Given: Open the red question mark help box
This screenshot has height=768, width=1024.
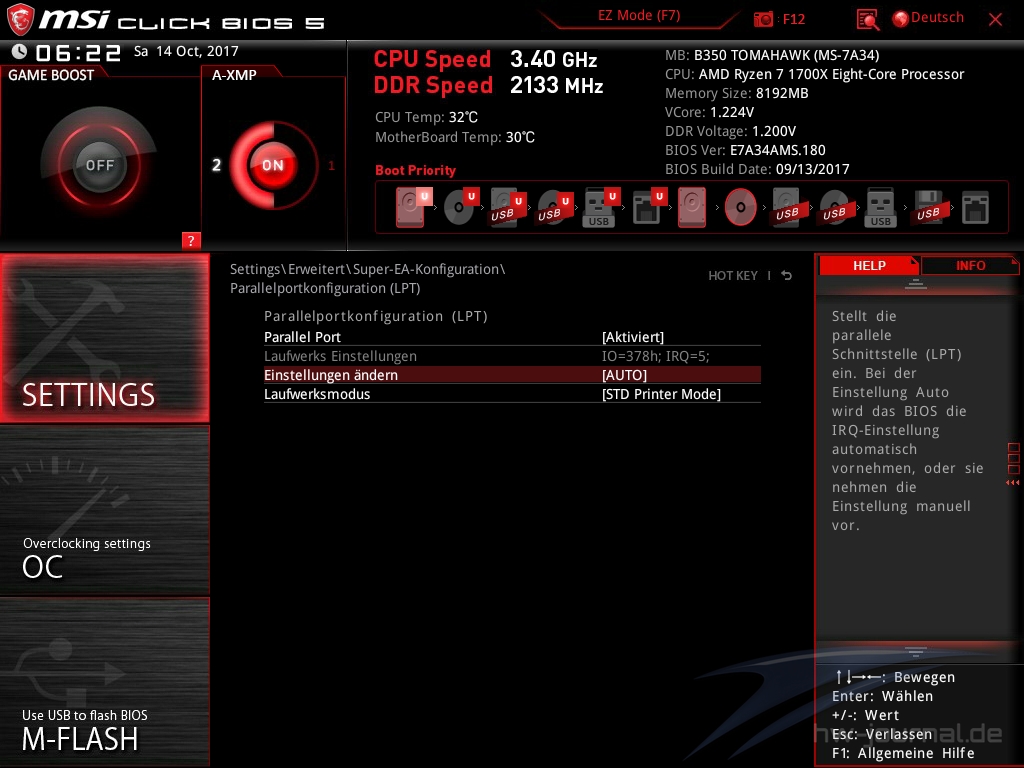Looking at the screenshot, I should click(x=191, y=240).
